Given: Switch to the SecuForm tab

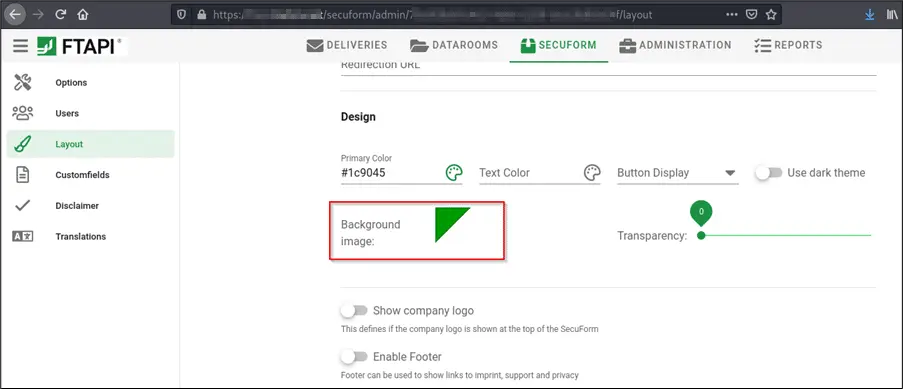Looking at the screenshot, I should (x=558, y=45).
